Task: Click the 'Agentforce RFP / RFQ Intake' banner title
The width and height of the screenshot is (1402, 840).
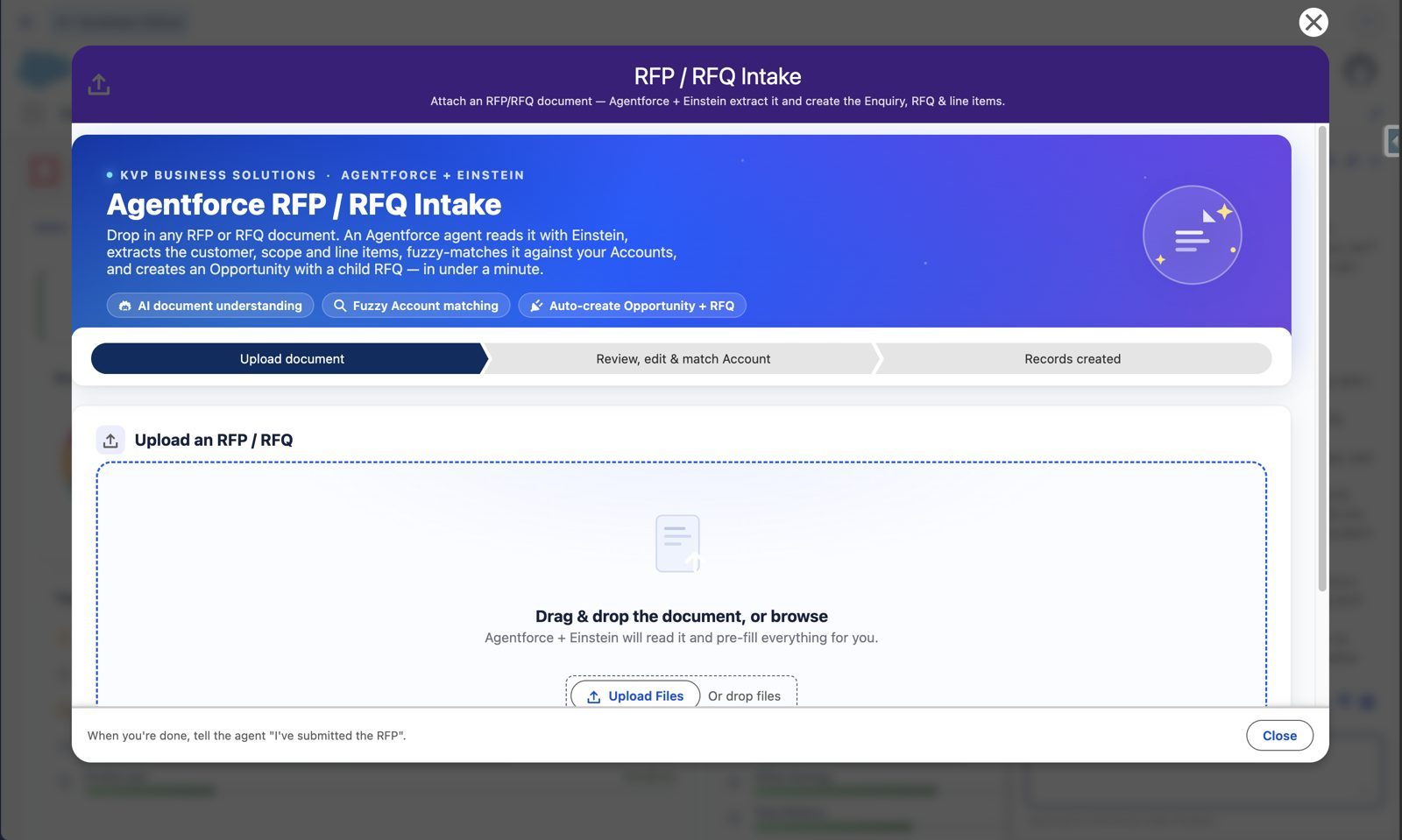Action: (304, 204)
